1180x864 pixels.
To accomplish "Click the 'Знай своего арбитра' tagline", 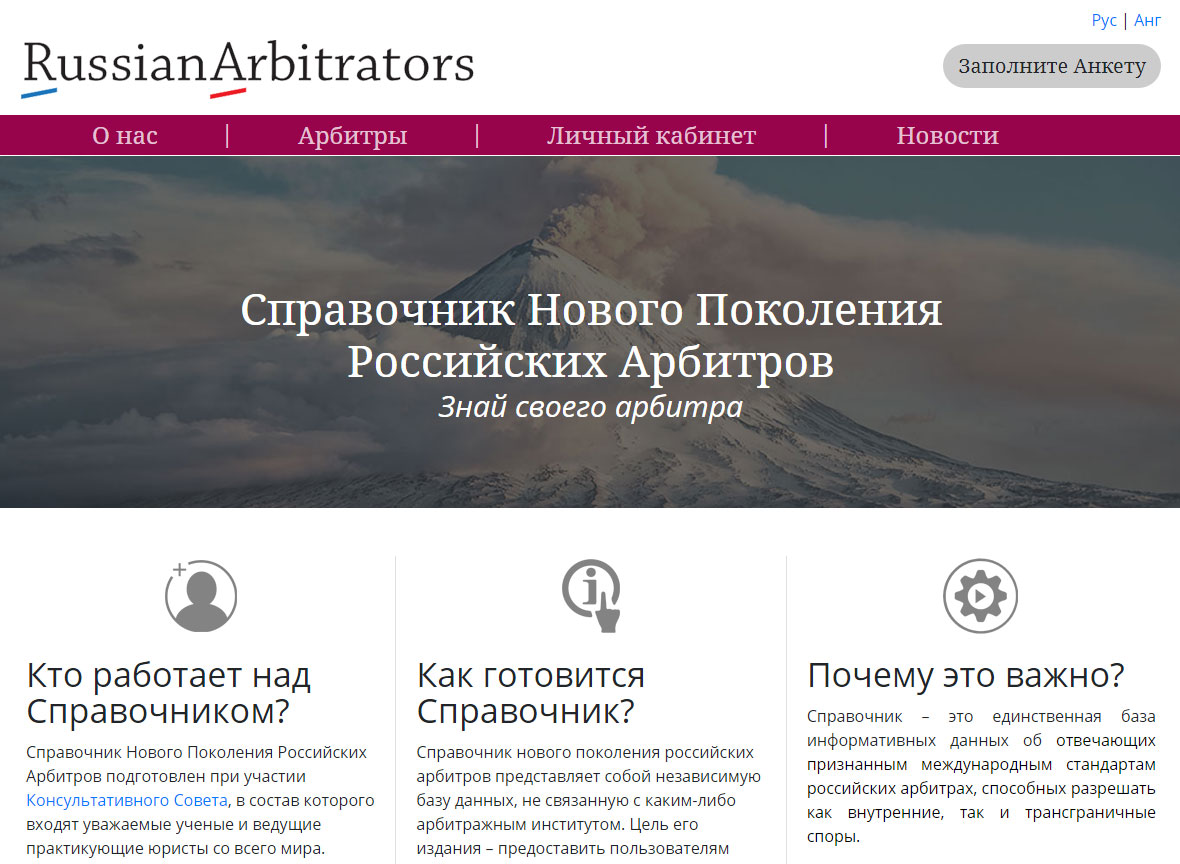I will pyautogui.click(x=591, y=407).
